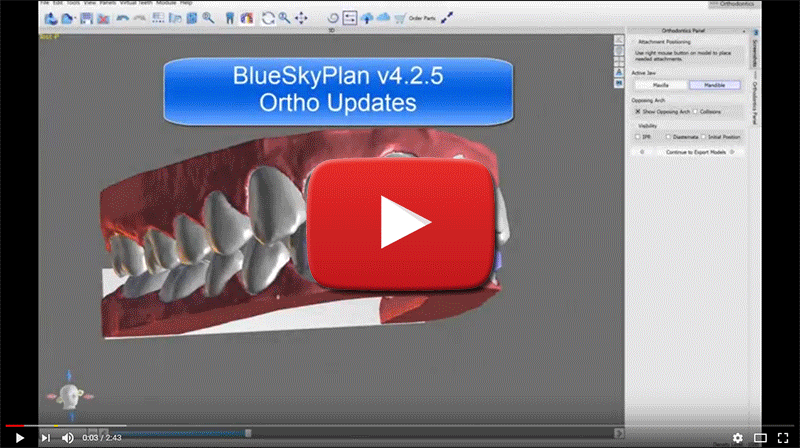Go back with the left arrow by Continue
This screenshot has width=800, height=448.
[x=642, y=152]
